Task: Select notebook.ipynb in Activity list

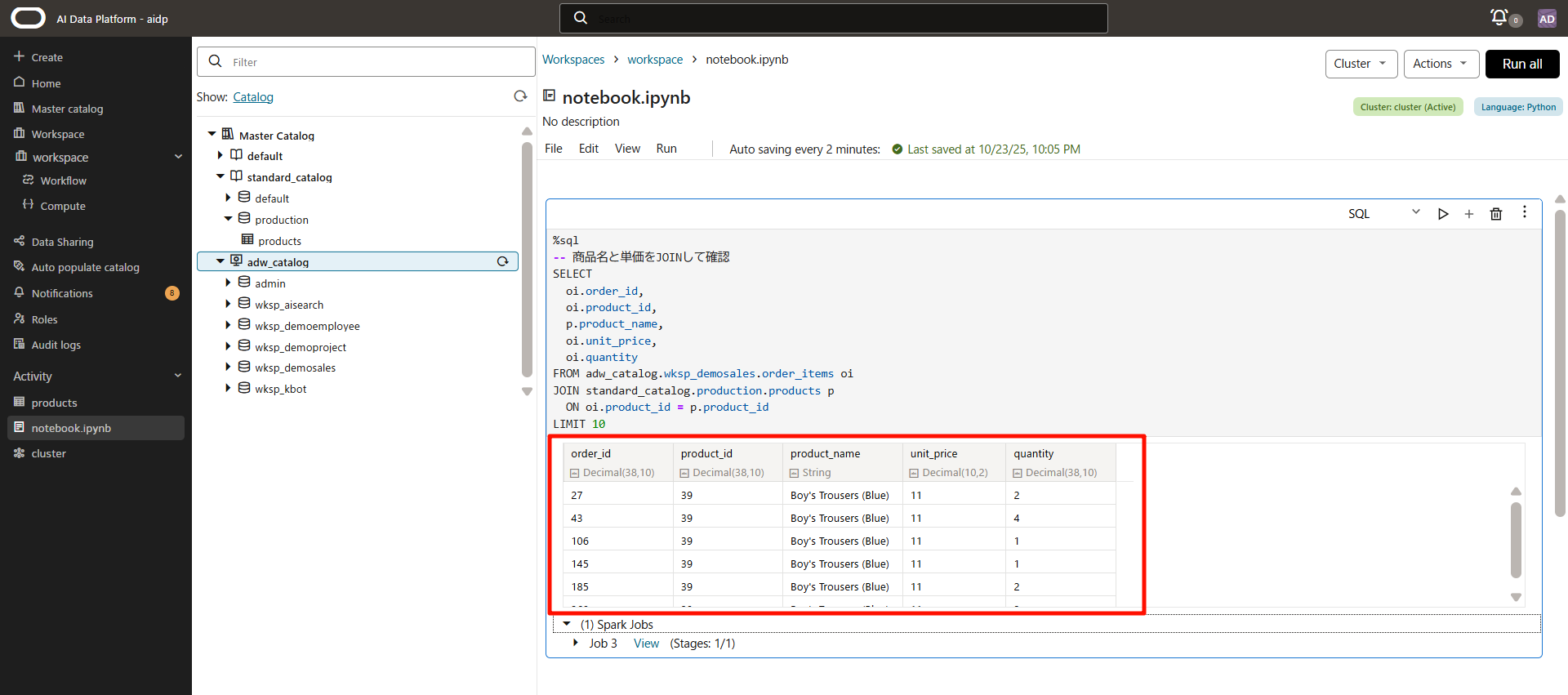Action: pyautogui.click(x=96, y=428)
